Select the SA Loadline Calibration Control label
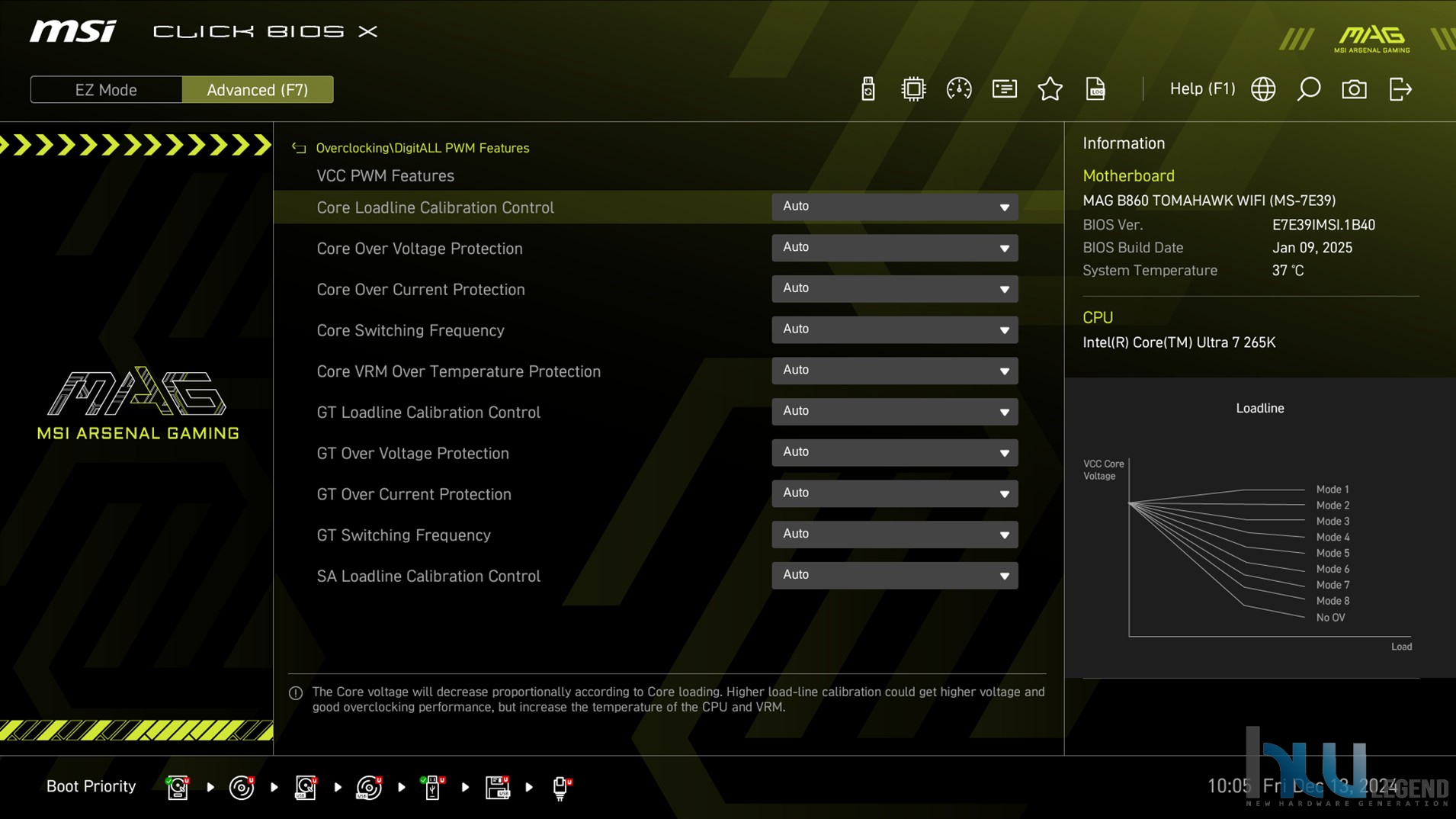This screenshot has width=1456, height=819. 428,577
